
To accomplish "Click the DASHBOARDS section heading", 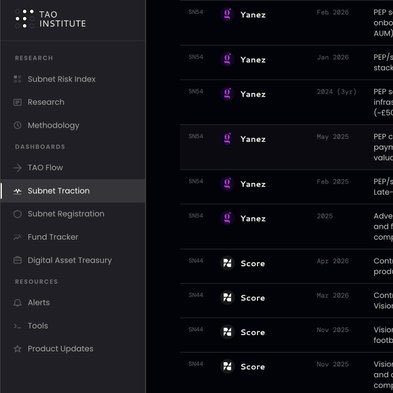I will coord(40,147).
